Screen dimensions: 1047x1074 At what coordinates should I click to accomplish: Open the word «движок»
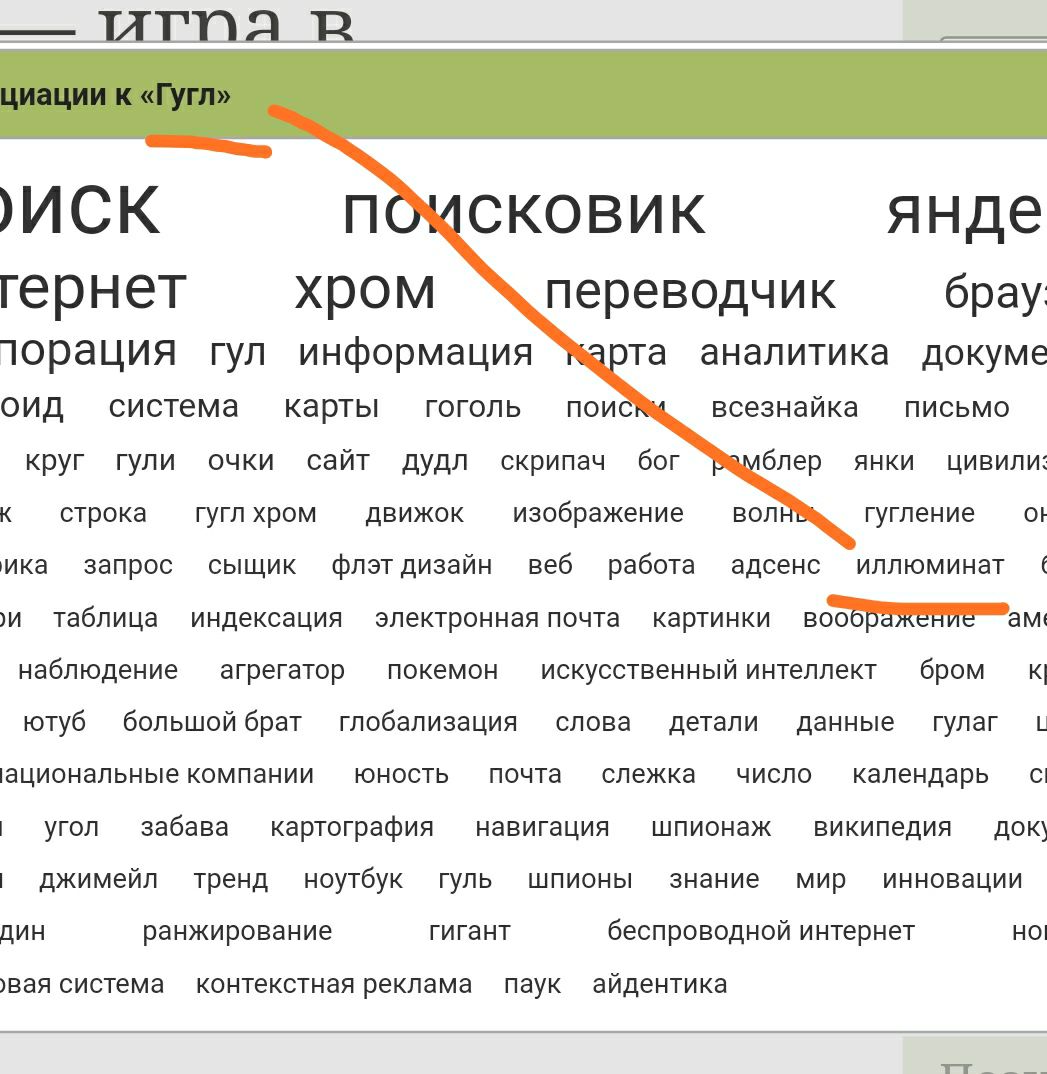[x=415, y=514]
